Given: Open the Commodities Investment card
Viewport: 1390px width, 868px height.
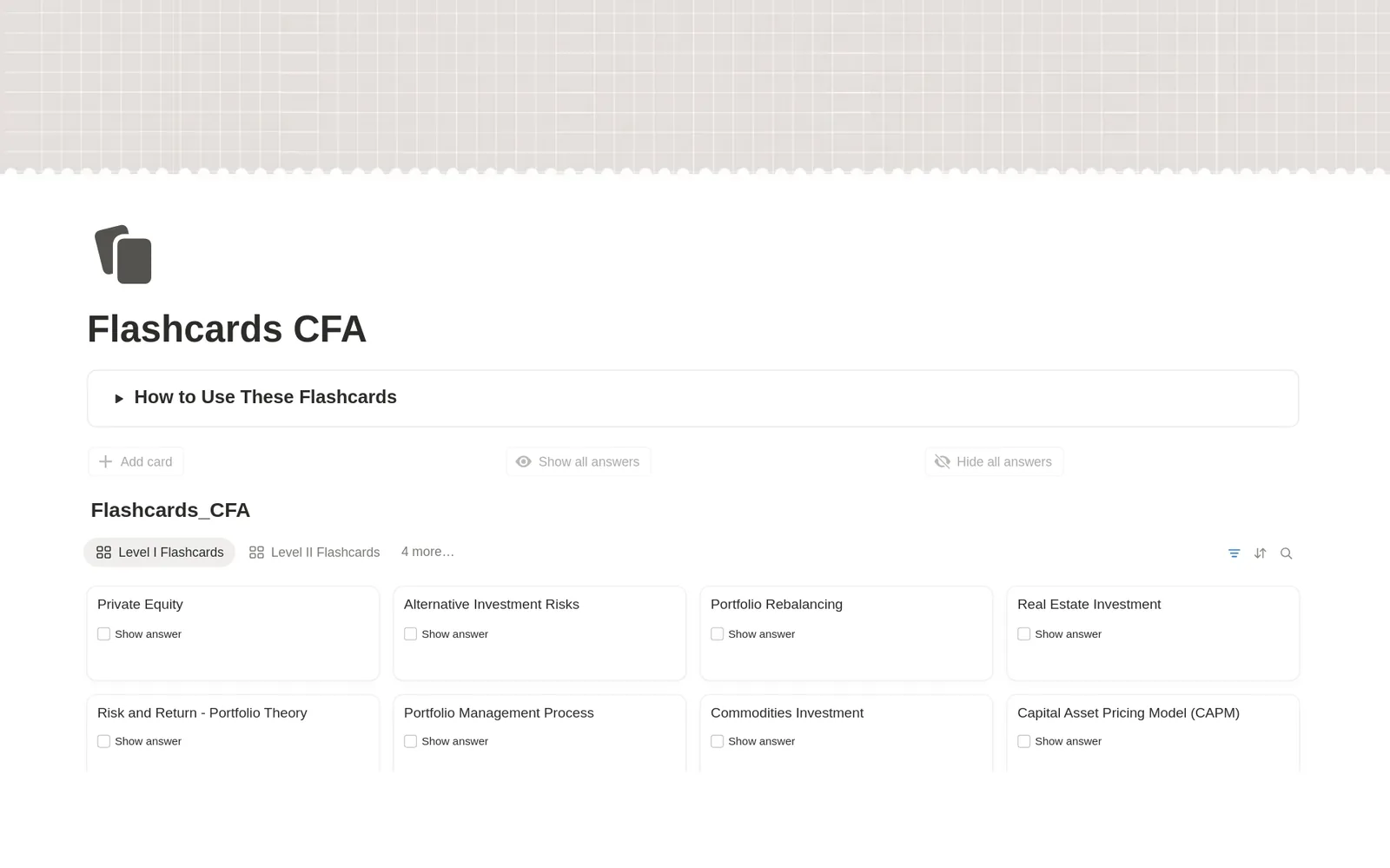Looking at the screenshot, I should (x=846, y=732).
